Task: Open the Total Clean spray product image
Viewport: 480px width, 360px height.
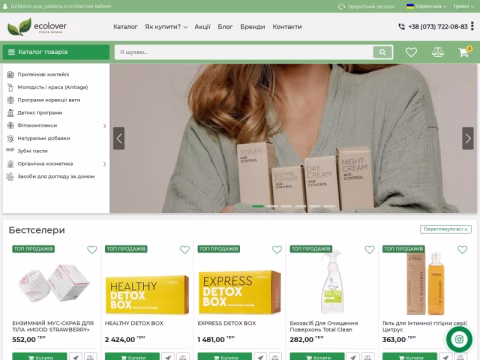Action: coord(332,282)
